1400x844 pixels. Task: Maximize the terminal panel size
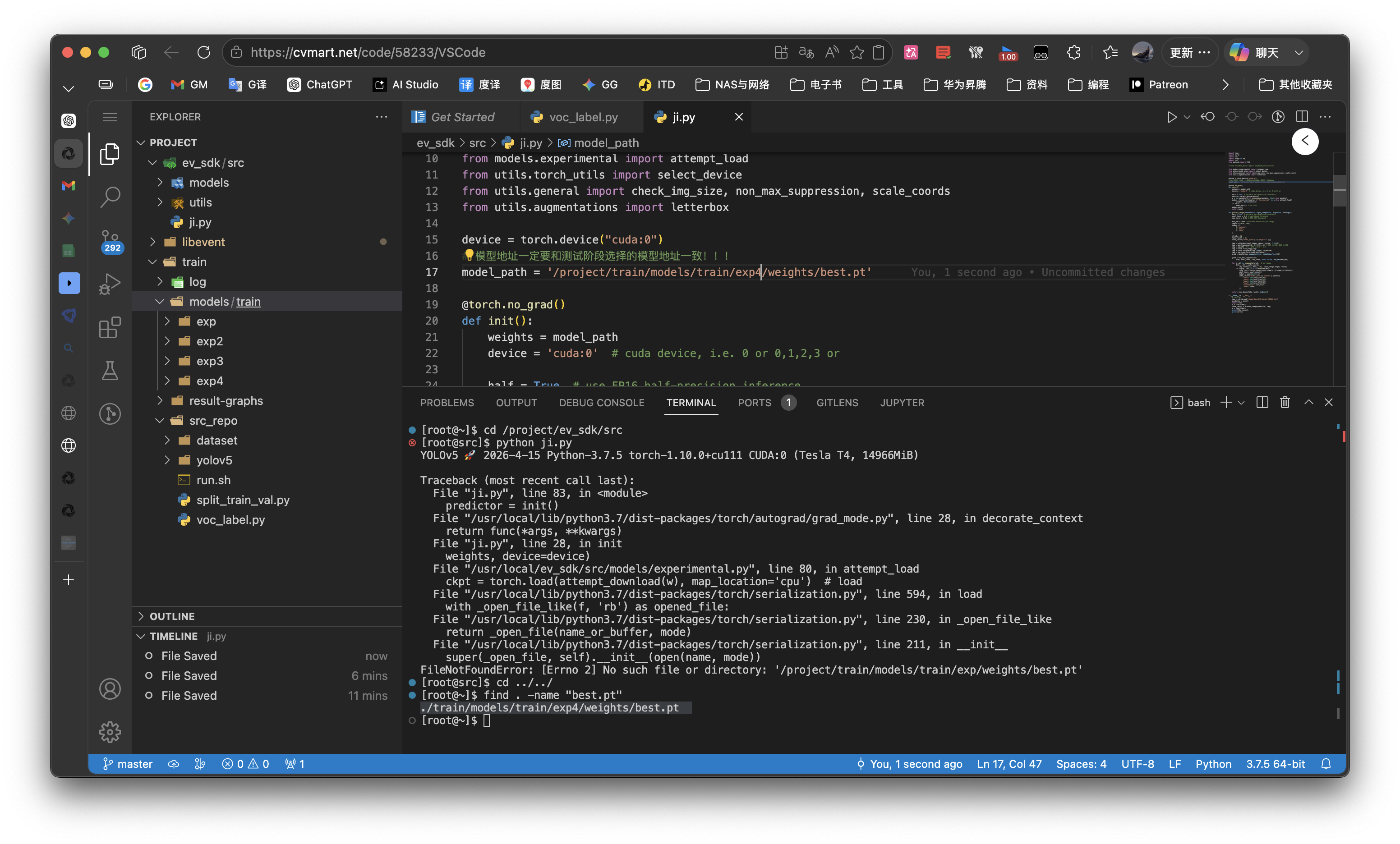point(1308,403)
